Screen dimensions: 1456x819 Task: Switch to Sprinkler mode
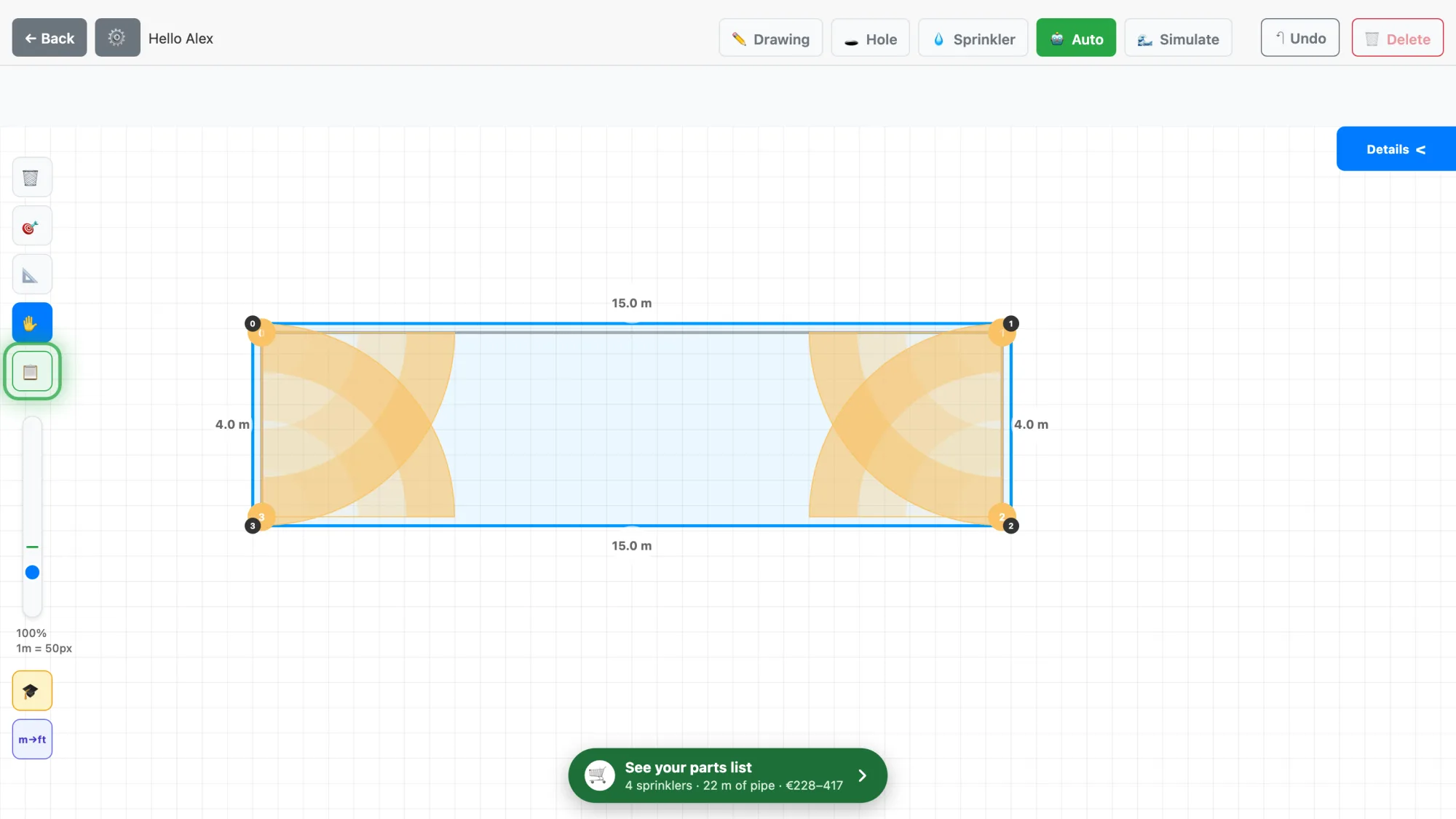(973, 39)
